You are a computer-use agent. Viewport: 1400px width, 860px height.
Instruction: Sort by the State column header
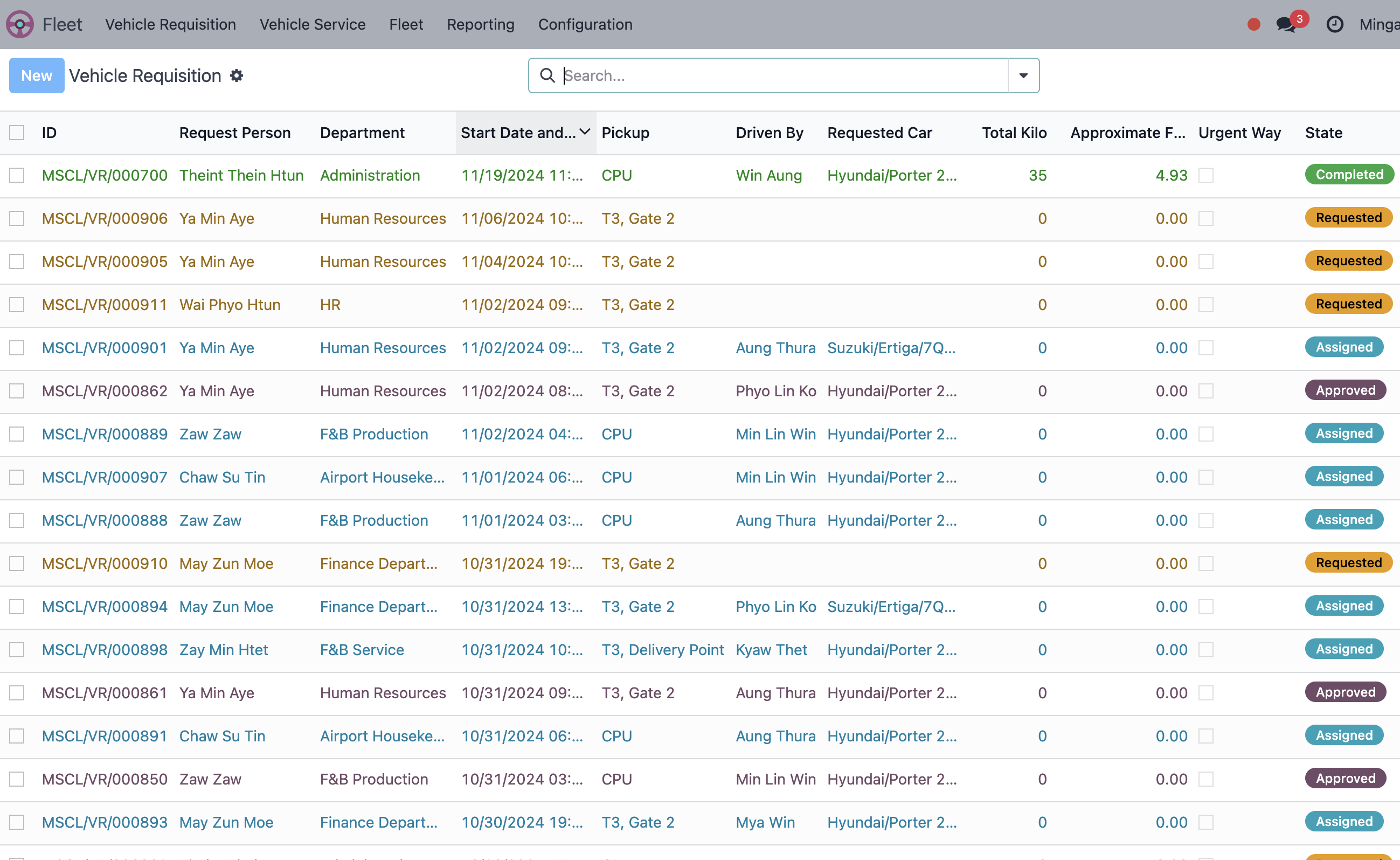tap(1323, 133)
